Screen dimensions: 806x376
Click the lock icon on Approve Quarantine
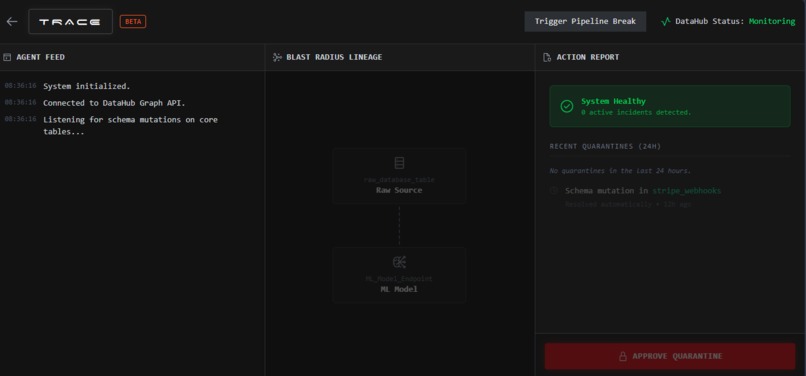[622, 356]
